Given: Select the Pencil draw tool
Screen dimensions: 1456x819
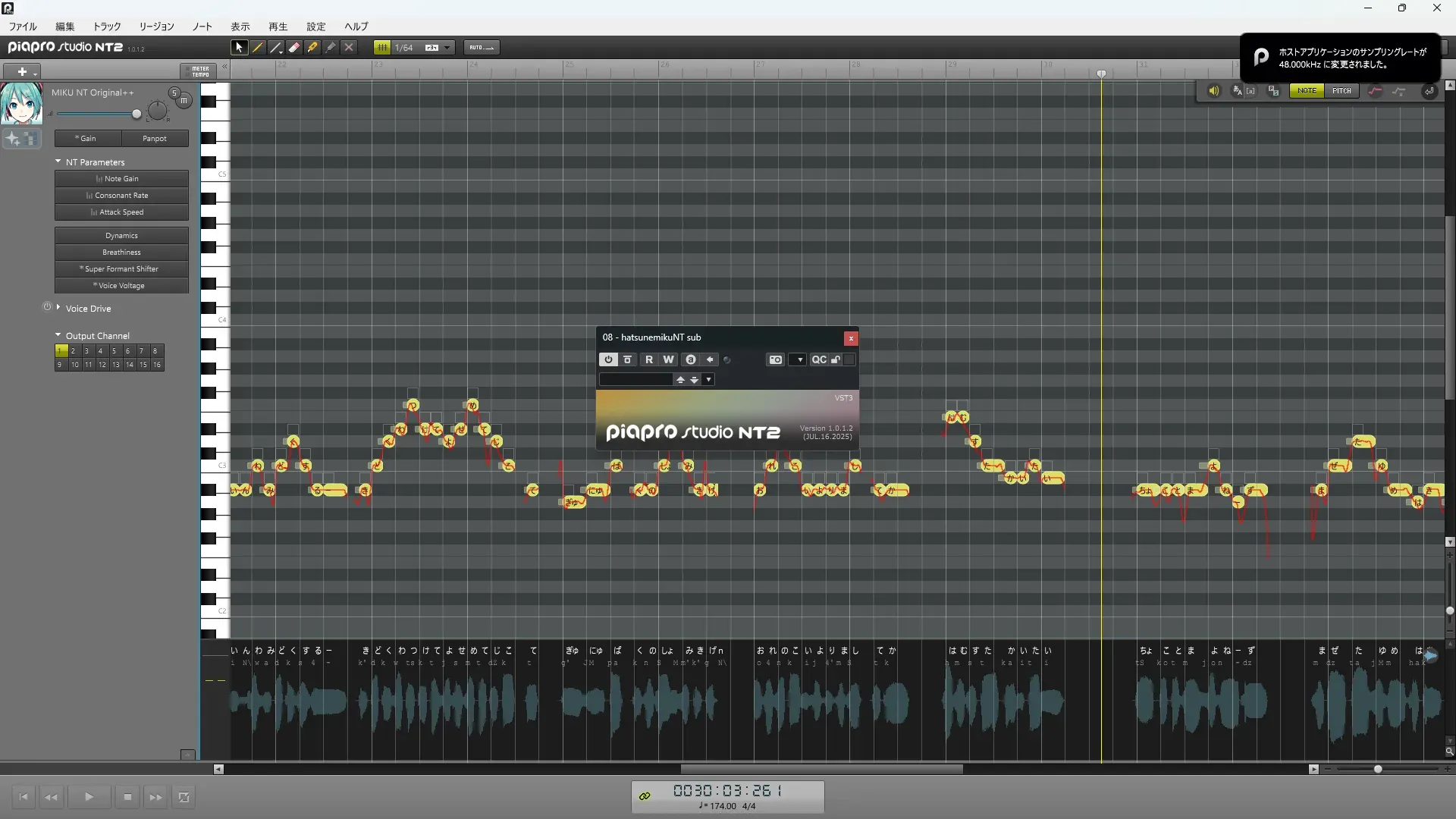Looking at the screenshot, I should tap(258, 48).
